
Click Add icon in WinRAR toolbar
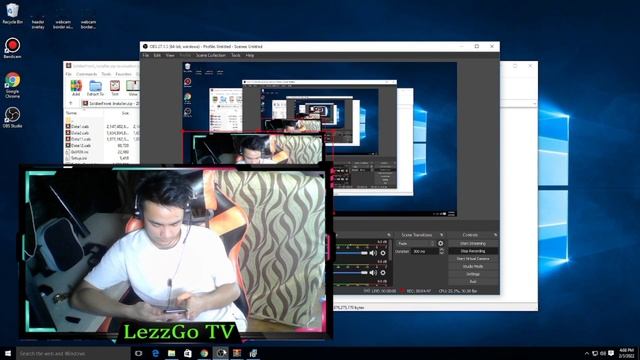point(76,88)
